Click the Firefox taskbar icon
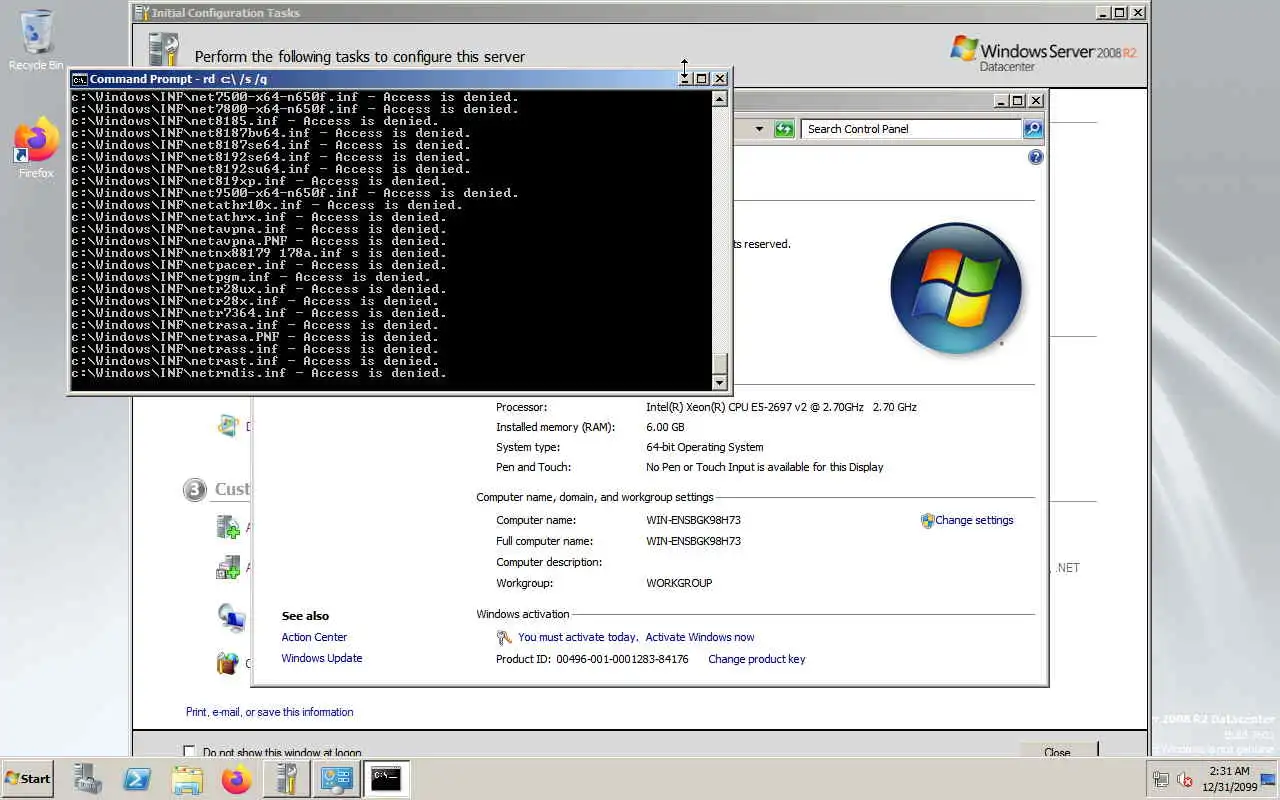The image size is (1280, 800). click(237, 779)
